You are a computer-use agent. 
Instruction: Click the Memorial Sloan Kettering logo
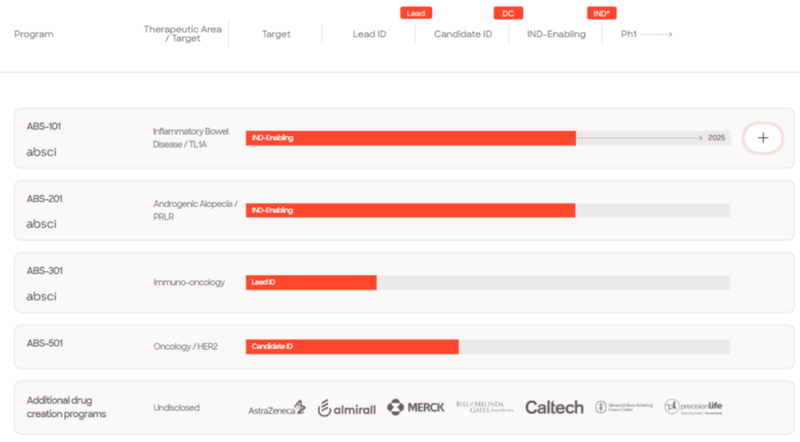coord(623,408)
